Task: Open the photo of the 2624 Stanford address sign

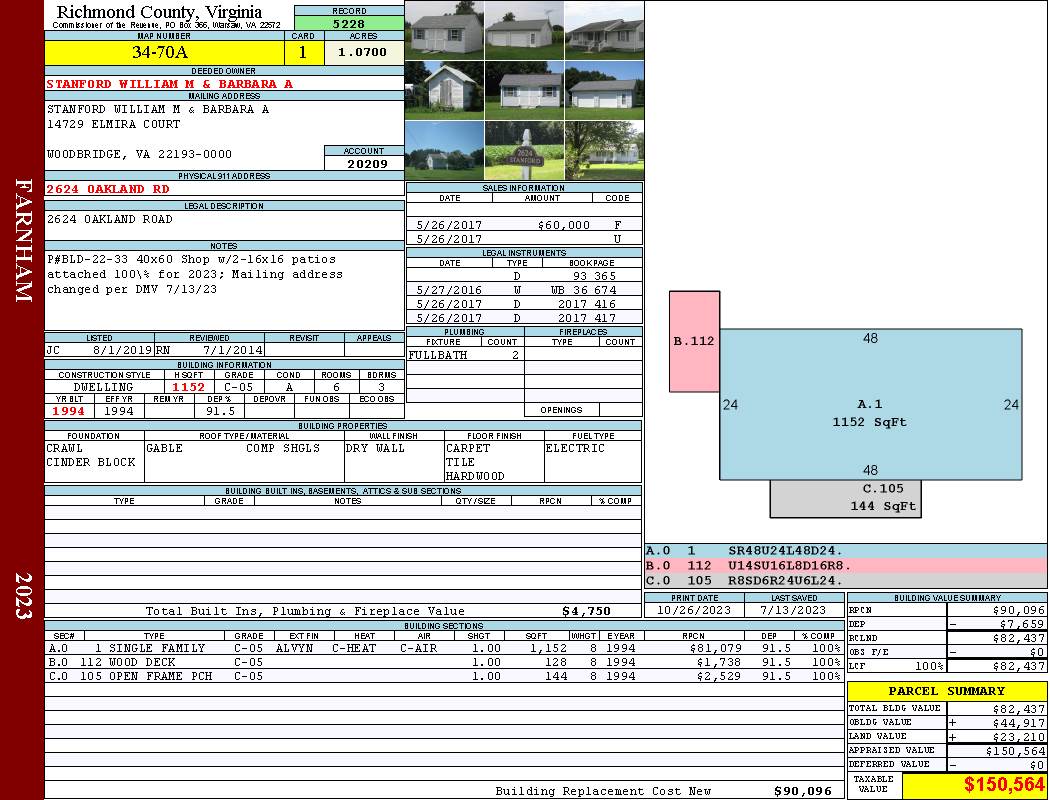Action: point(524,150)
